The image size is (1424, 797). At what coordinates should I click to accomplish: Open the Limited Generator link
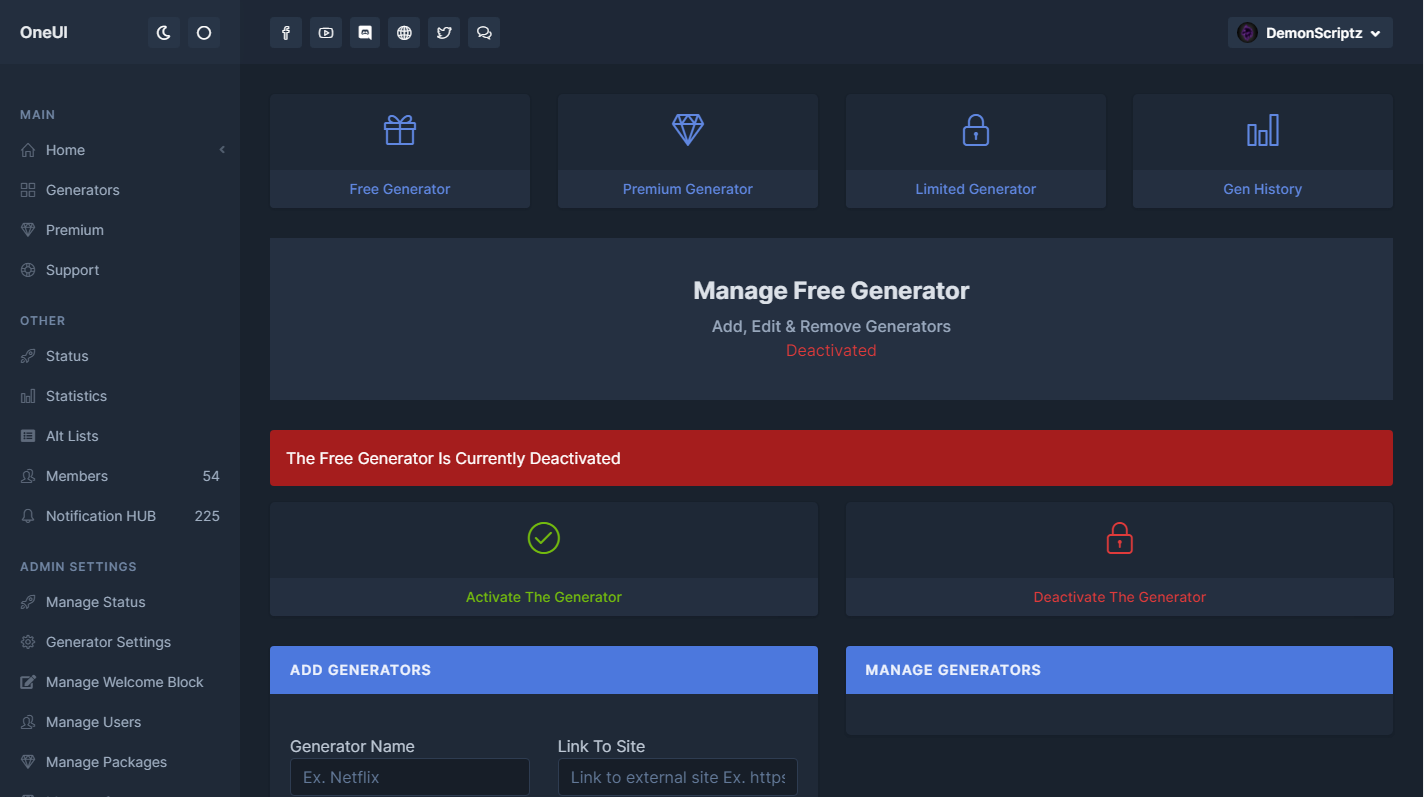975,189
